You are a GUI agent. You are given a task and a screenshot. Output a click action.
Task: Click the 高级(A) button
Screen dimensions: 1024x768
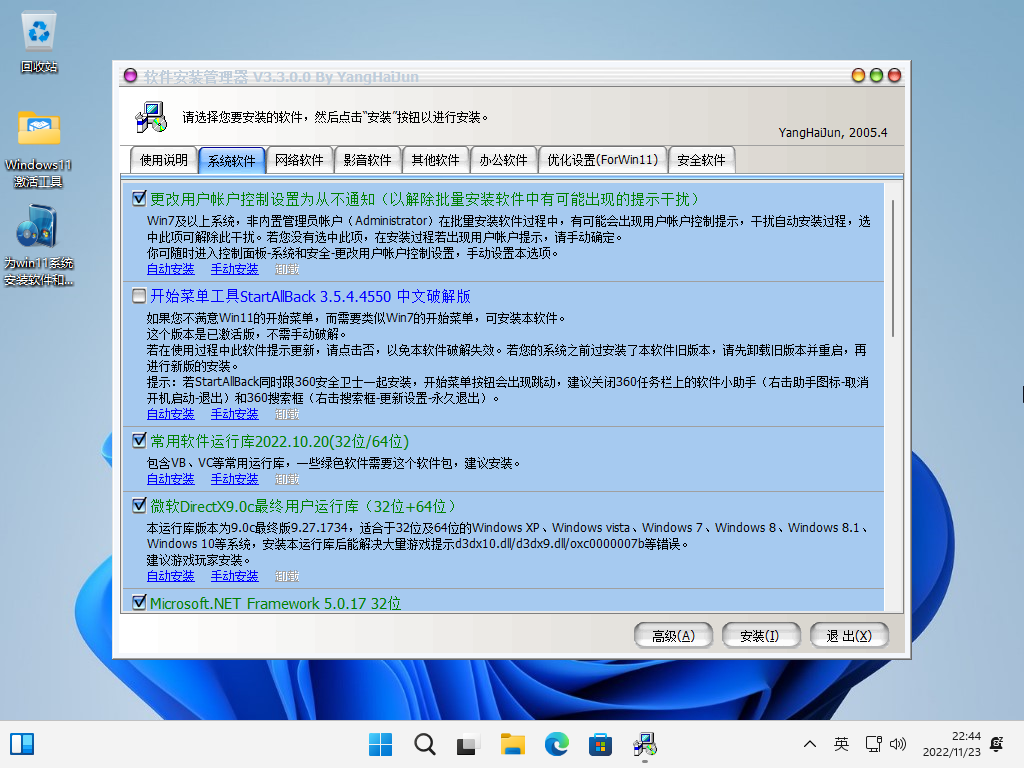(x=673, y=635)
